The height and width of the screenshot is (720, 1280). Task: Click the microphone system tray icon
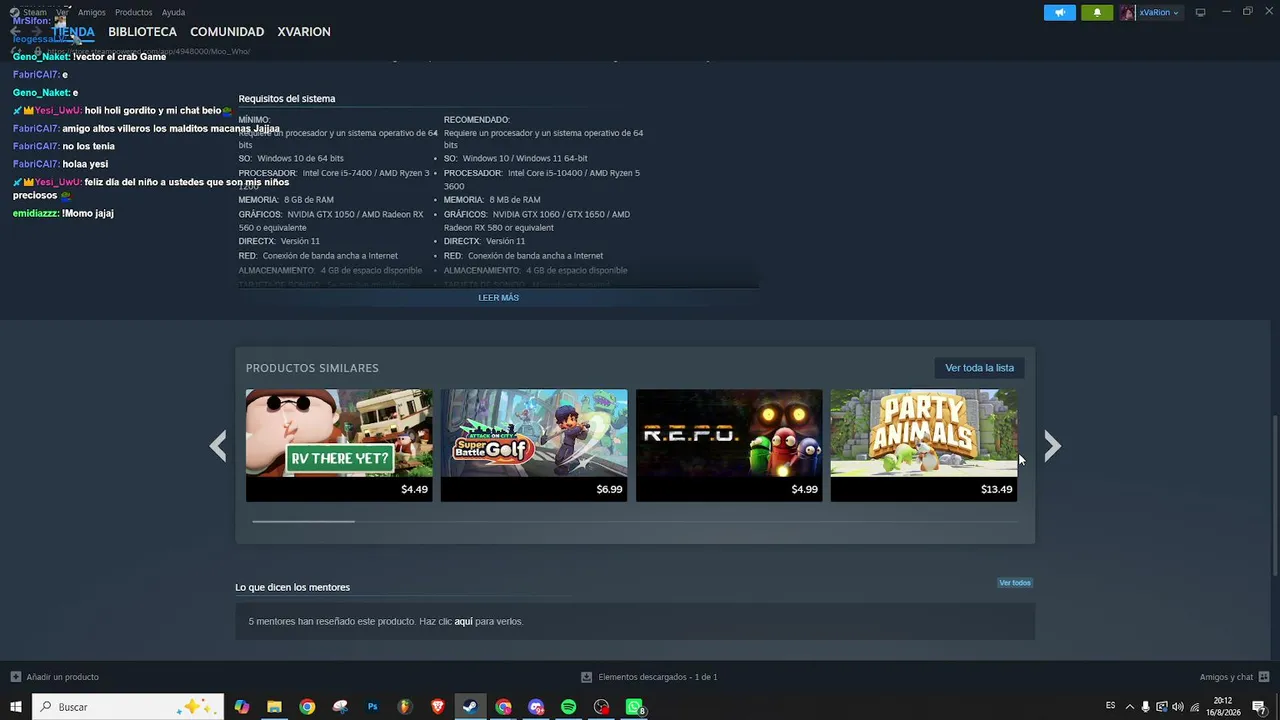(1146, 707)
